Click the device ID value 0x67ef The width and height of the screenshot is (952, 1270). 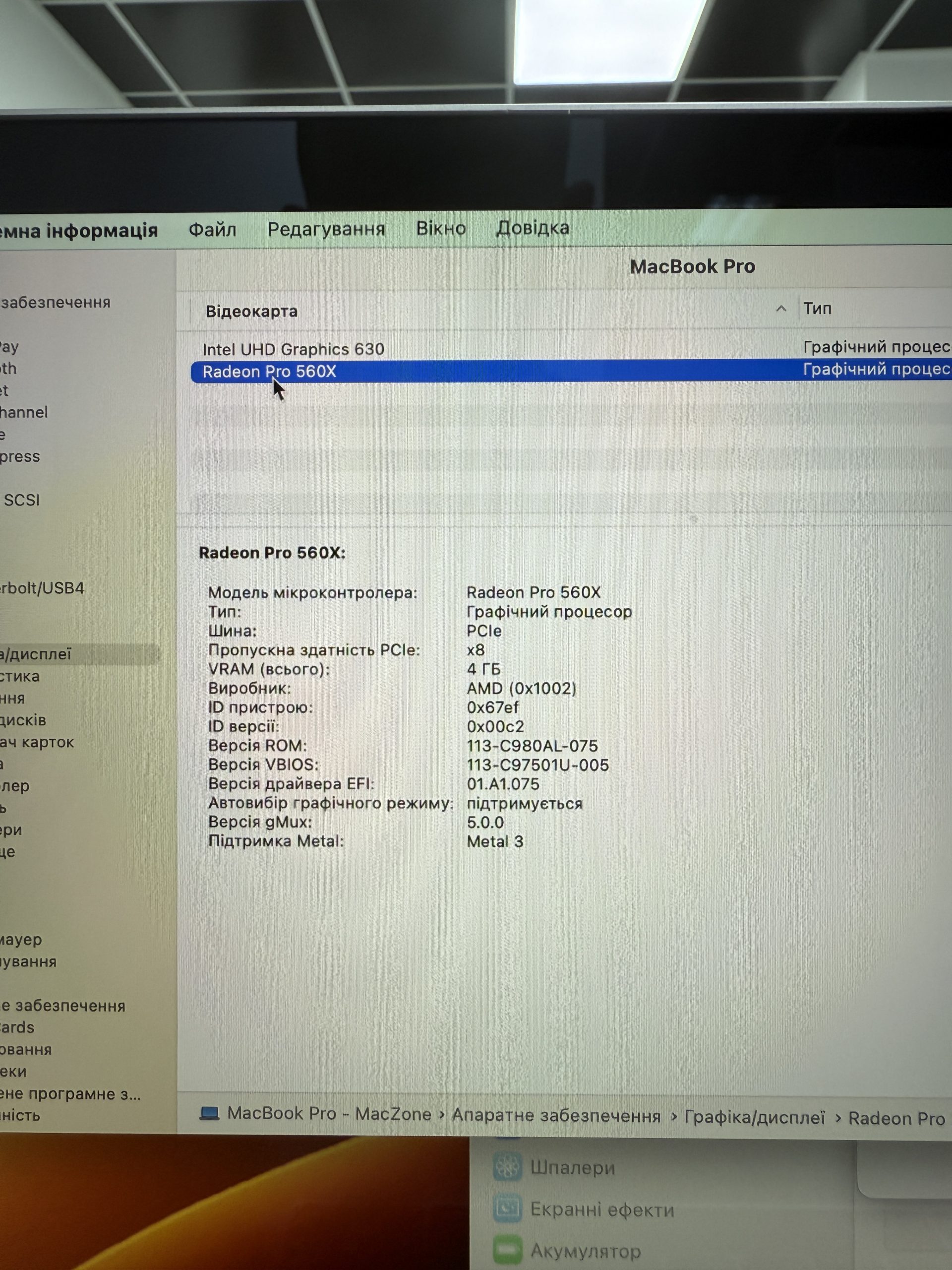[492, 707]
